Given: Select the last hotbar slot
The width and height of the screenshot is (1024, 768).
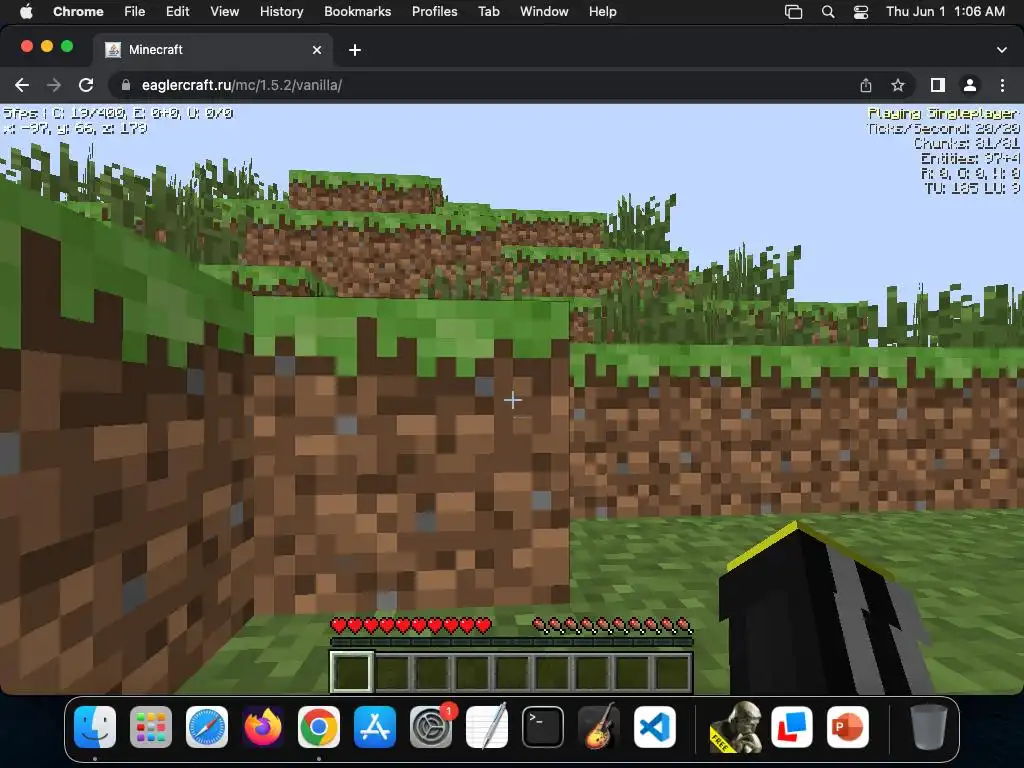Looking at the screenshot, I should click(x=671, y=672).
